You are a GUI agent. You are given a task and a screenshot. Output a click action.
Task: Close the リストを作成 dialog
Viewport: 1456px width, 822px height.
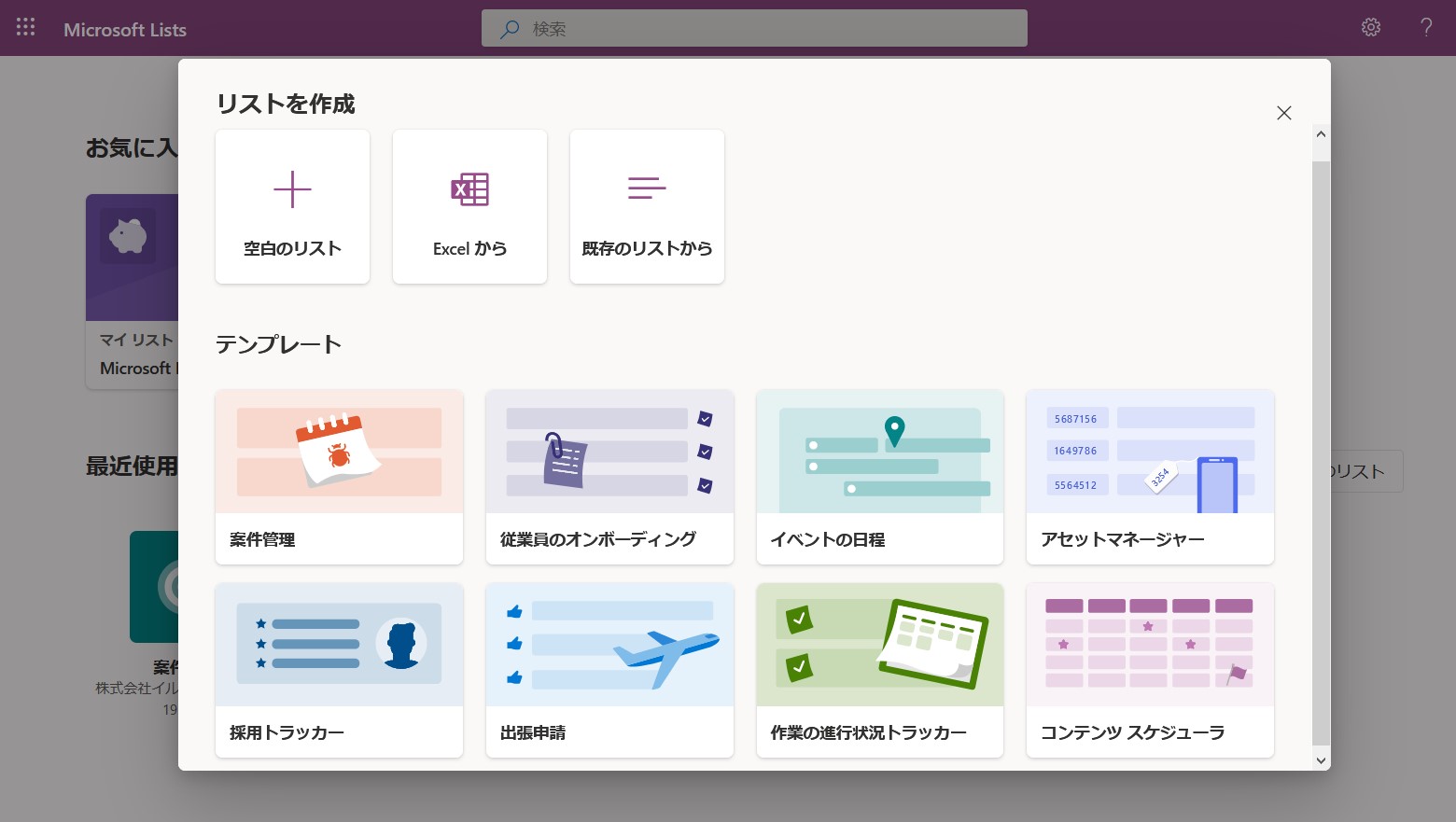tap(1284, 113)
